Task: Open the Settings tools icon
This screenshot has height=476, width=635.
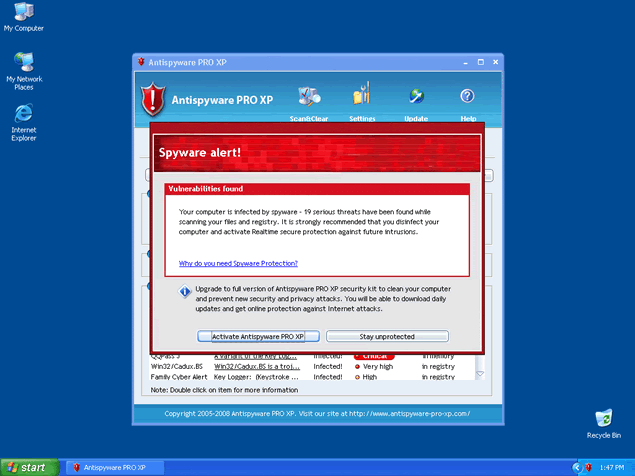Action: [x=362, y=98]
